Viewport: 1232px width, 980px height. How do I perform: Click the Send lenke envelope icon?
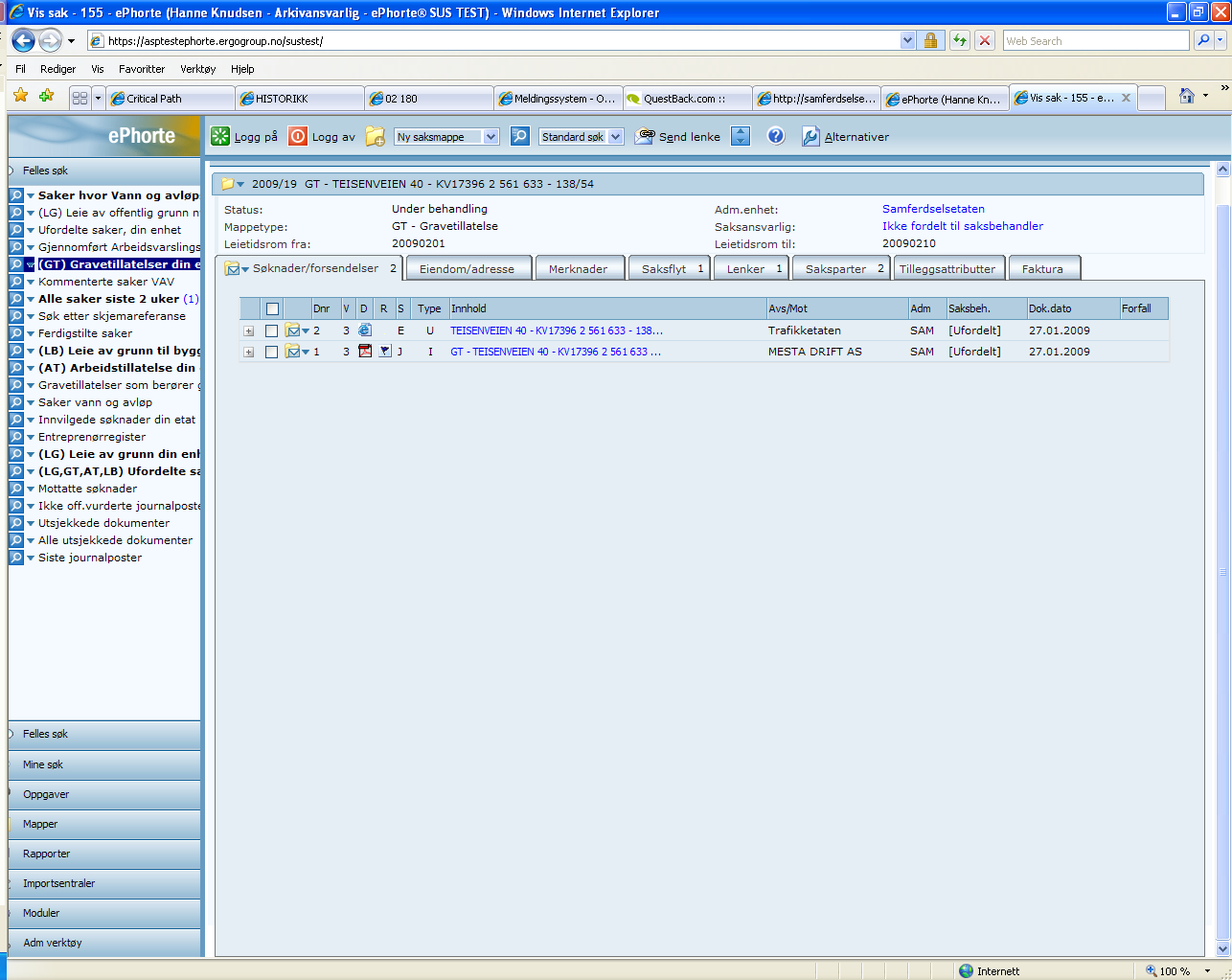(645, 136)
